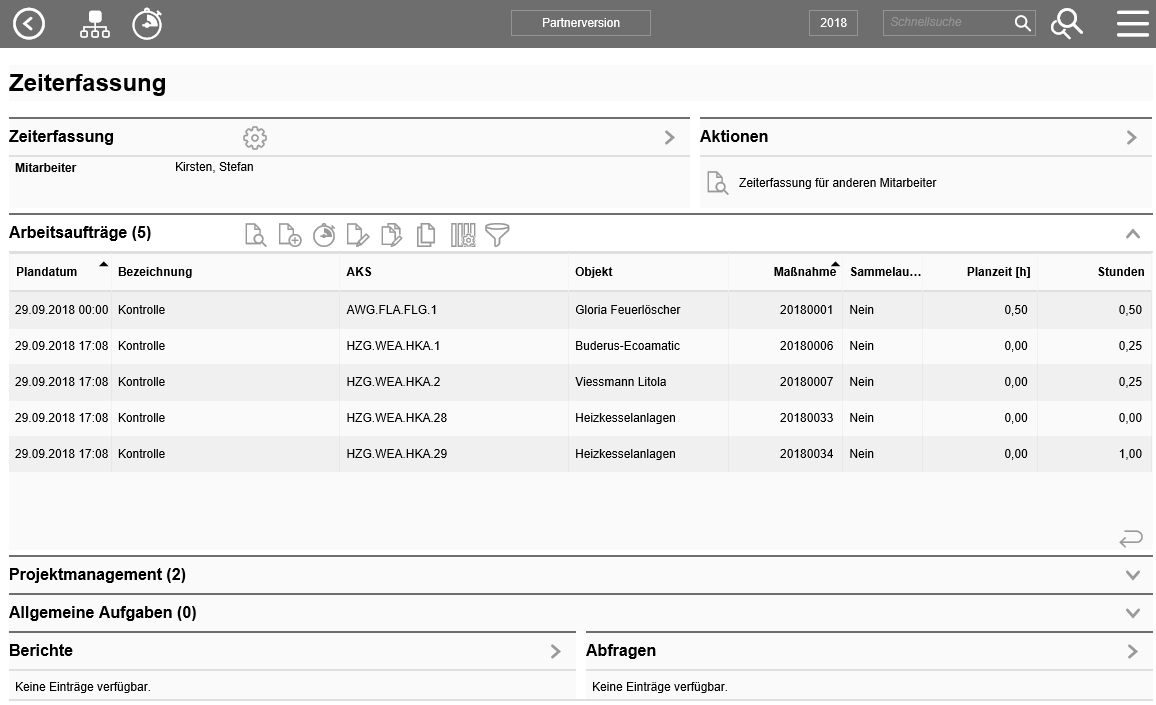The image size is (1156, 705).
Task: Click the stopwatch icon in the top bar
Action: tap(147, 23)
